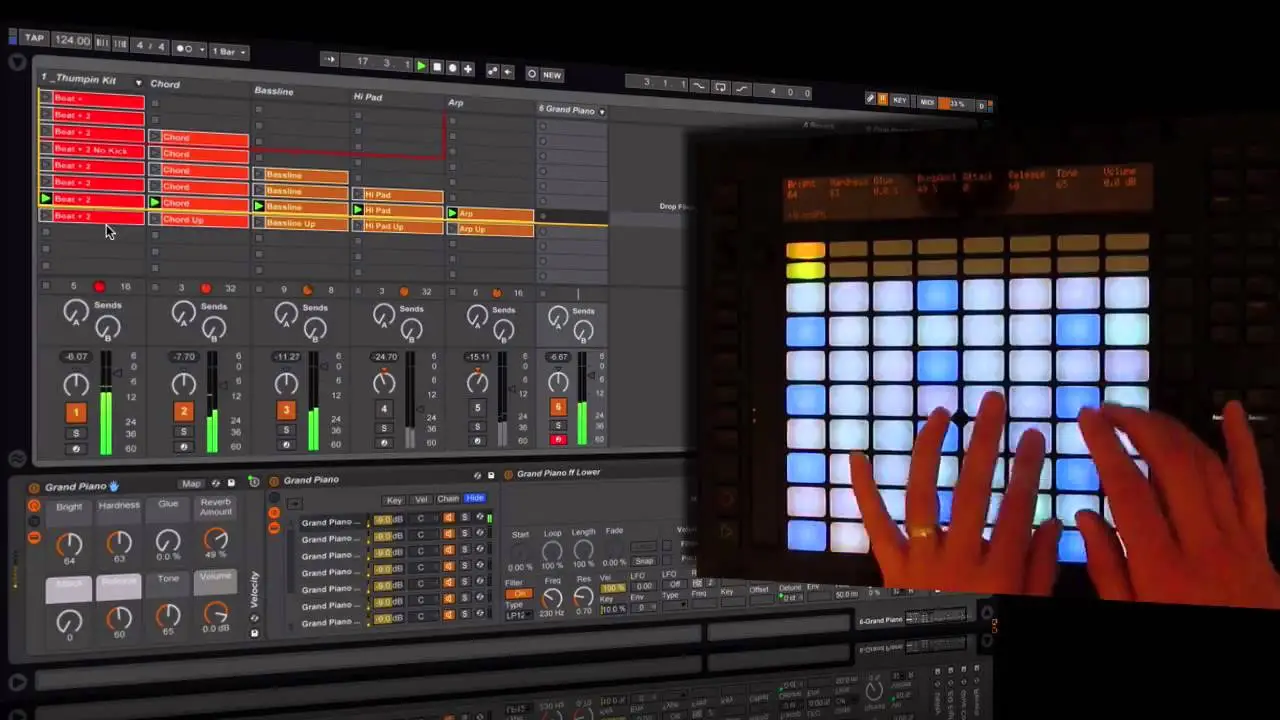Open the 1_Thumpin Kit track dropdown arrow
Screen dimensions: 1280x720
click(x=138, y=82)
